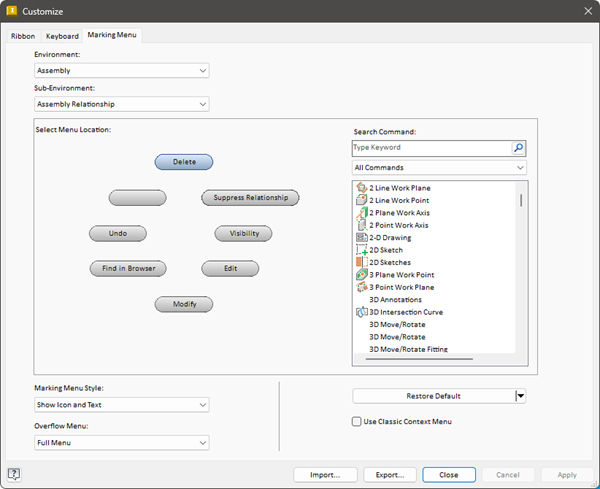Click the 2D Sketches command icon
The image size is (600, 489).
(x=362, y=262)
